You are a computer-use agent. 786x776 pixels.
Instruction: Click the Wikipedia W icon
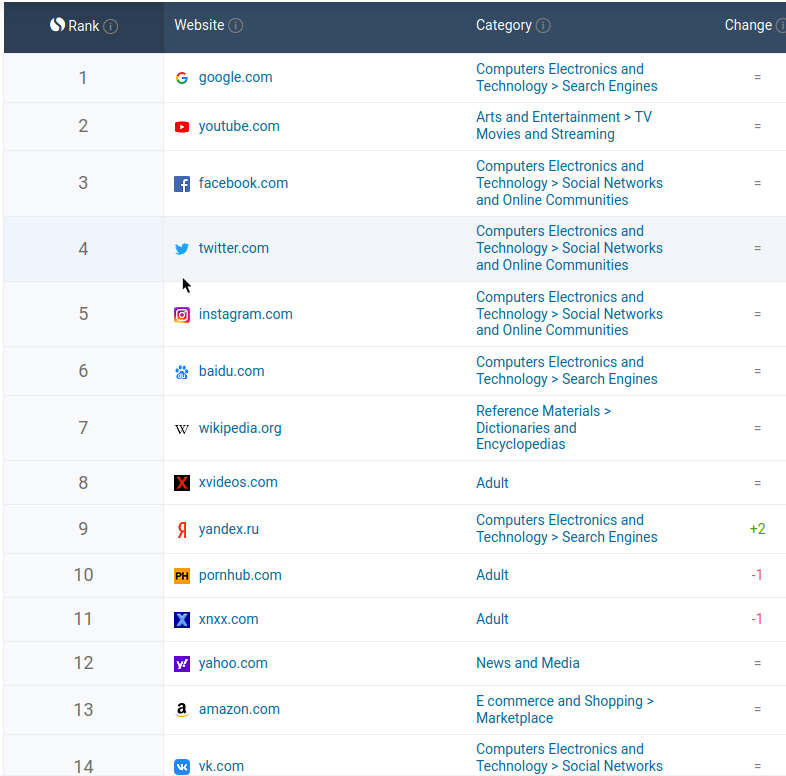(181, 429)
